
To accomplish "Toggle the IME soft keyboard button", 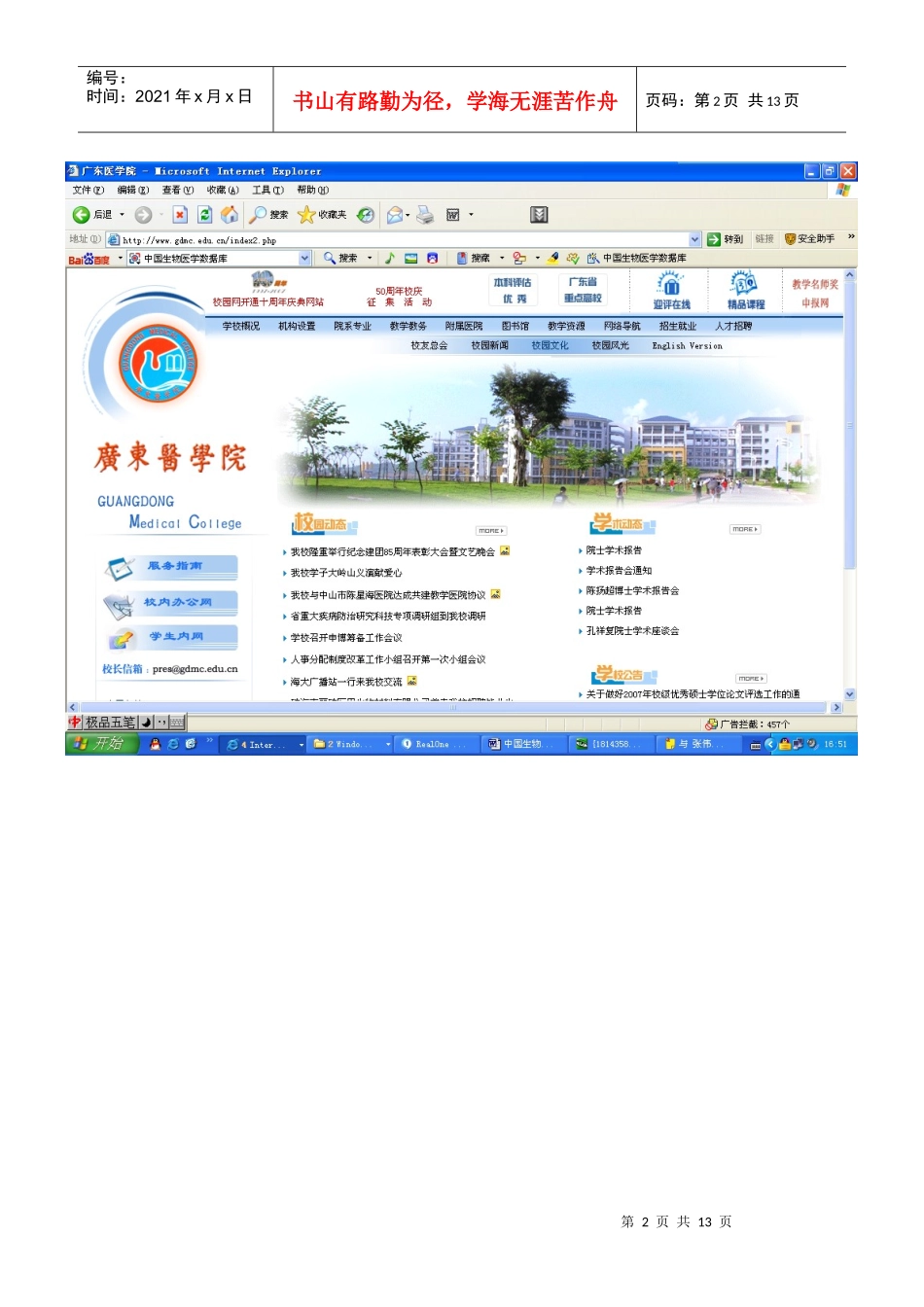I will coord(177,723).
